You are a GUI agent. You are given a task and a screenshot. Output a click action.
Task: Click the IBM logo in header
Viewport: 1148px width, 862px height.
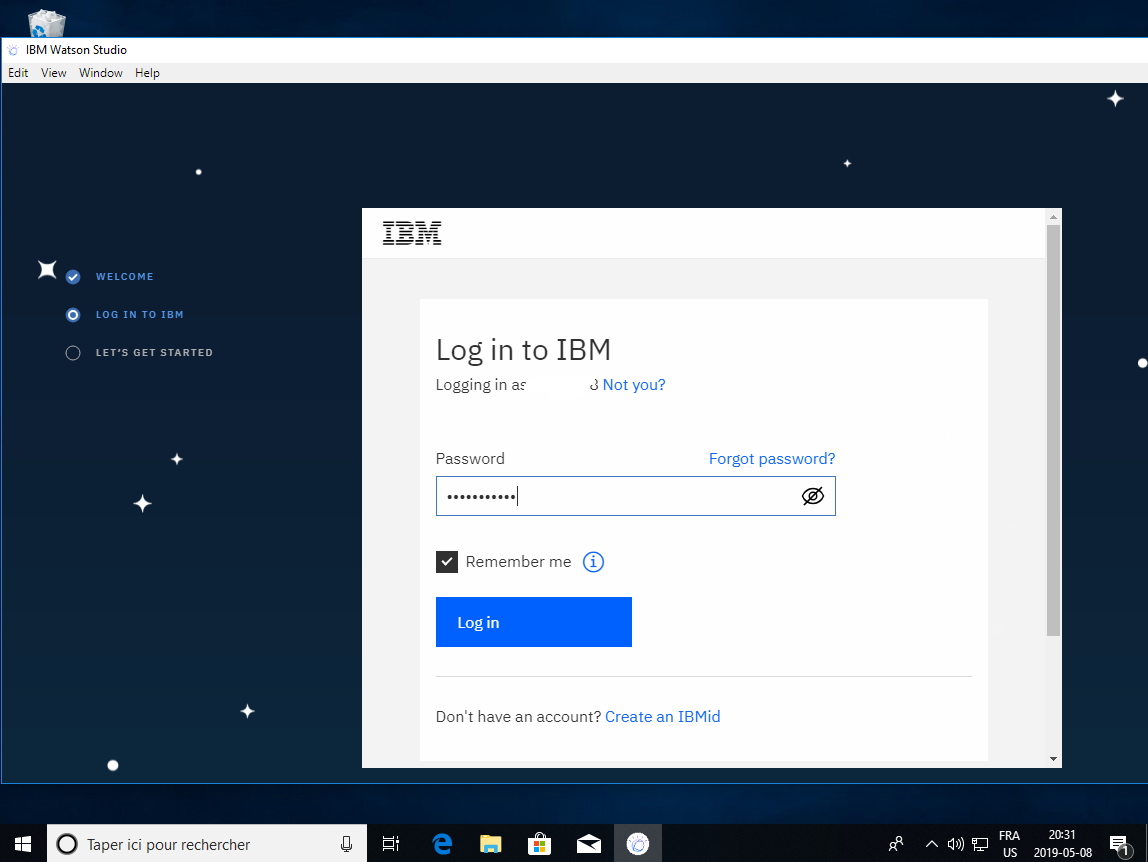[412, 234]
